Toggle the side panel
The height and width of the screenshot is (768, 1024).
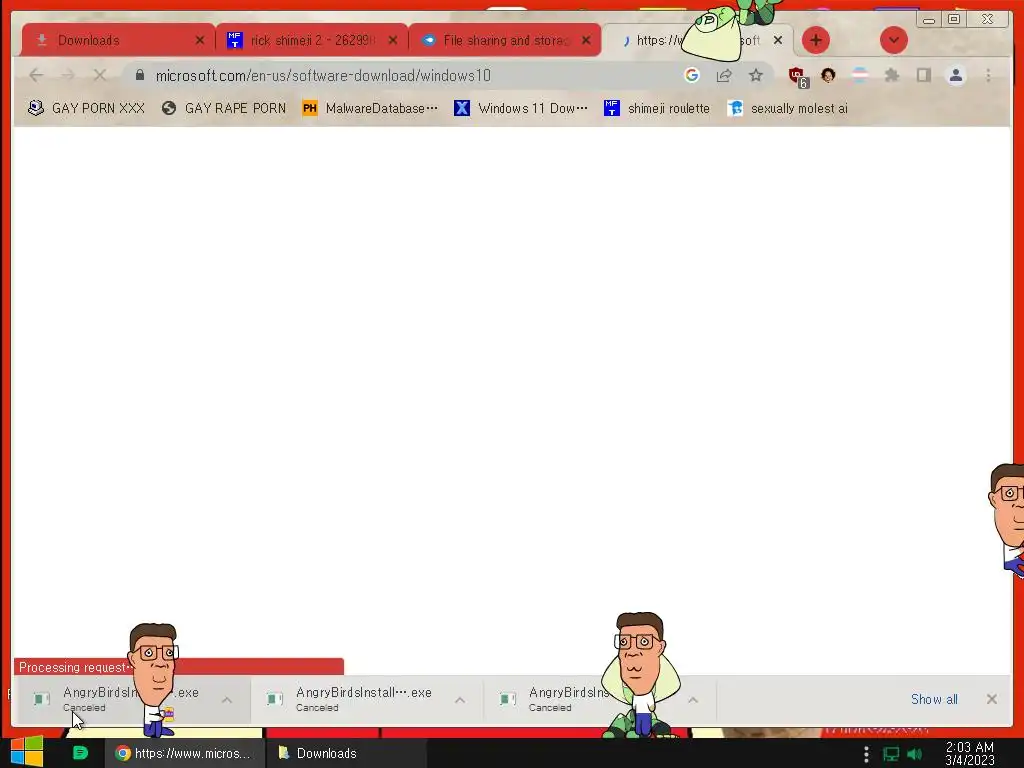click(923, 76)
